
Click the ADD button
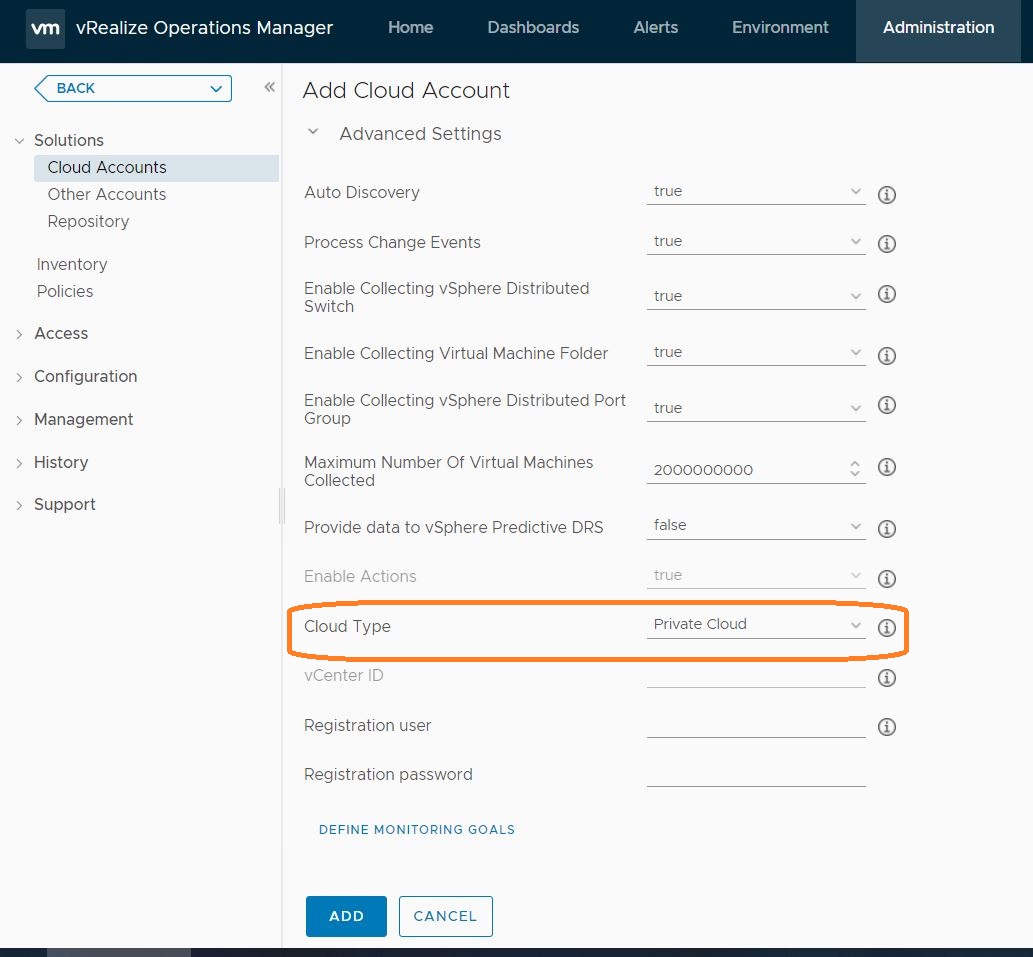[346, 916]
